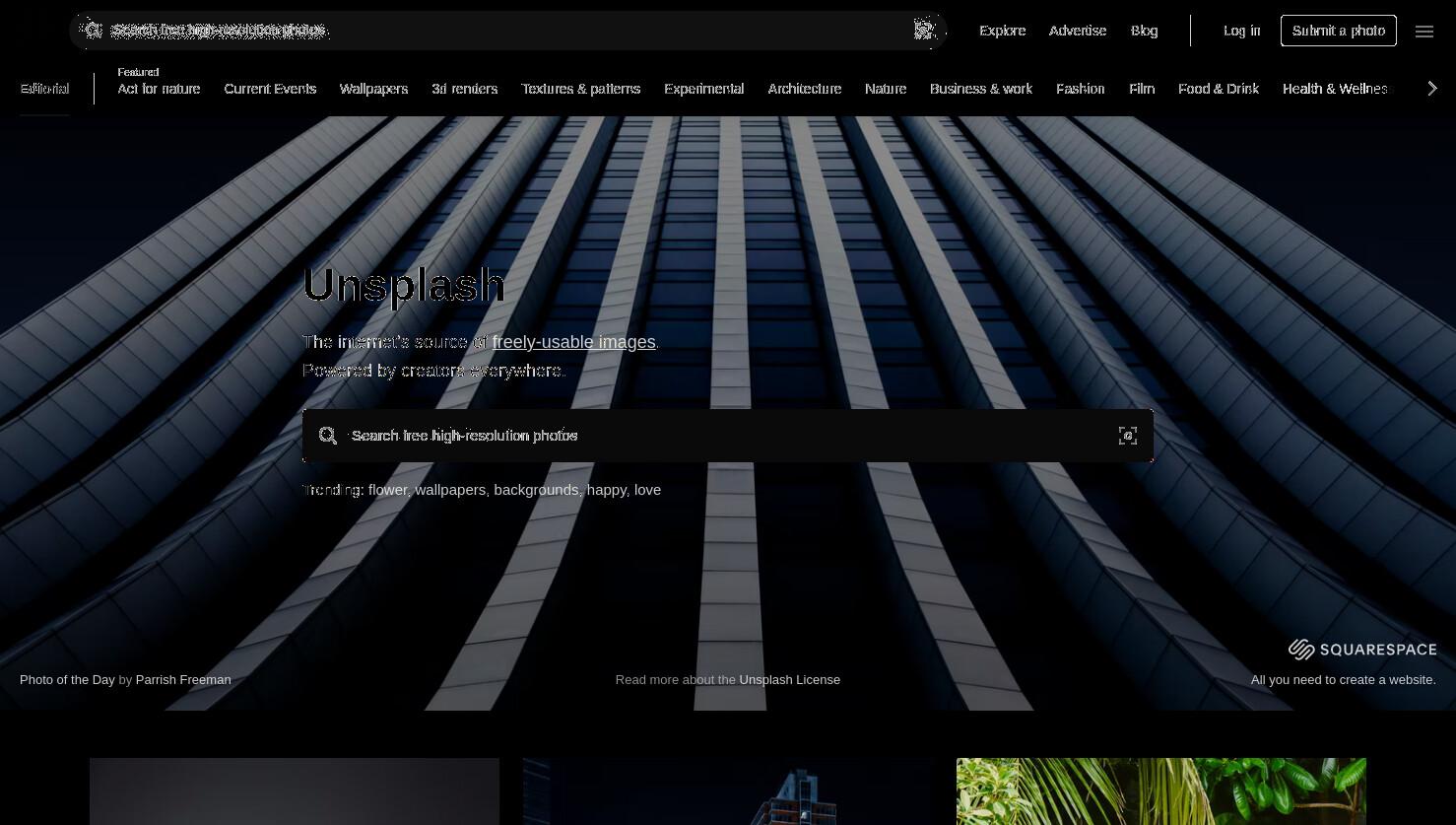The height and width of the screenshot is (825, 1456).
Task: Search trending term love
Action: (647, 490)
